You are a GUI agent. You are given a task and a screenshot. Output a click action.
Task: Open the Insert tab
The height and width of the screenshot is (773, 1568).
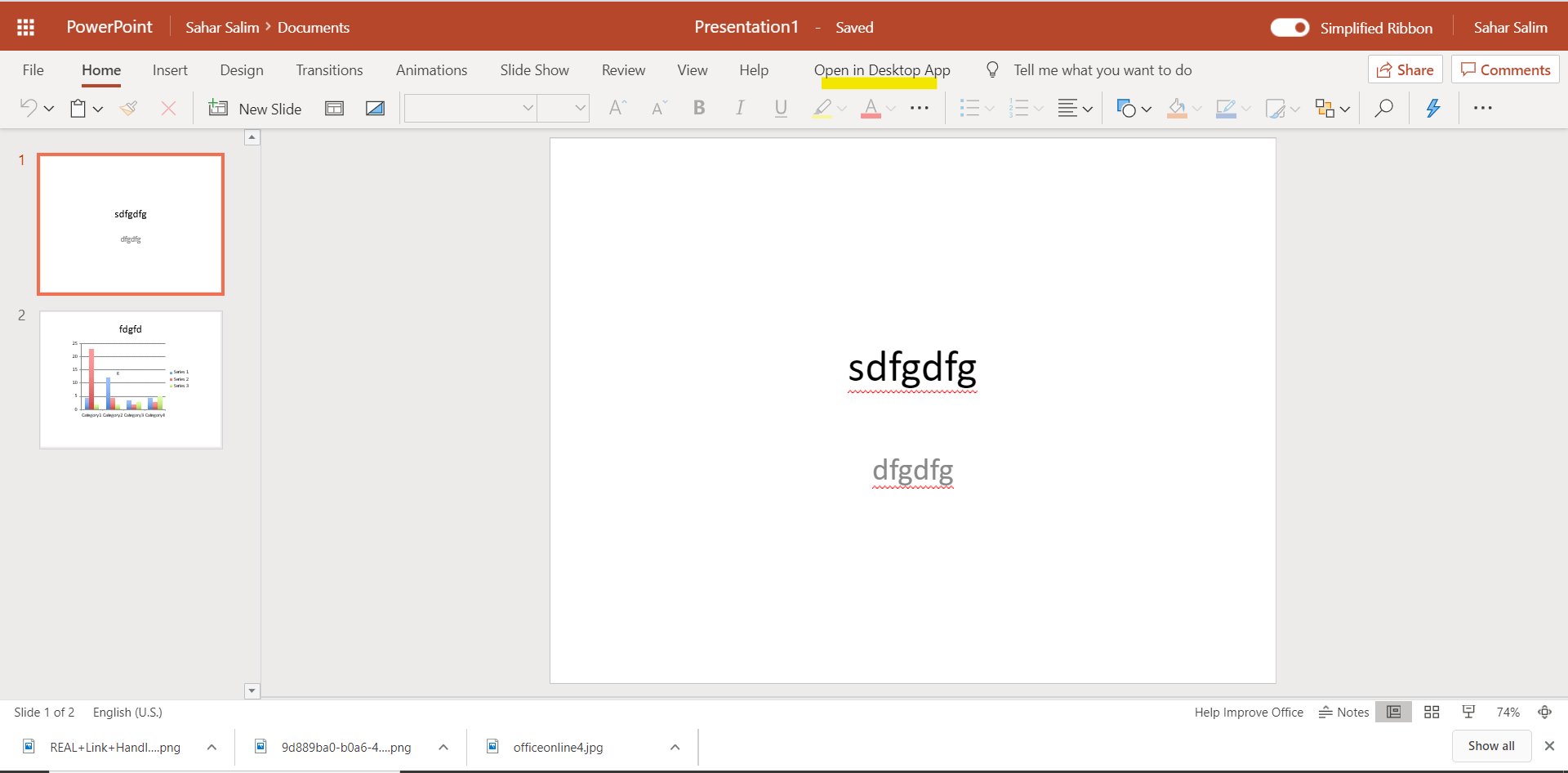pos(170,70)
